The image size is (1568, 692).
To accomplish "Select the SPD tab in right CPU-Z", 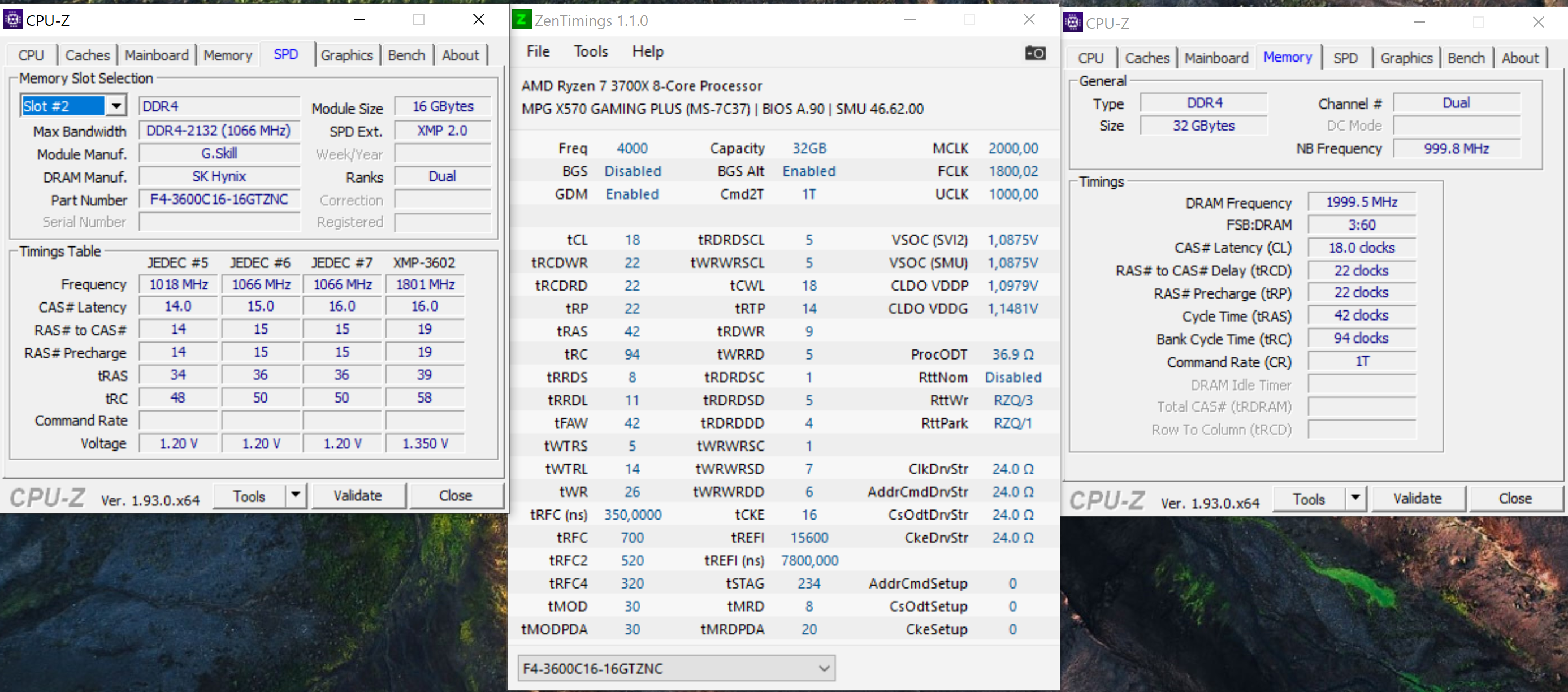I will point(1346,57).
